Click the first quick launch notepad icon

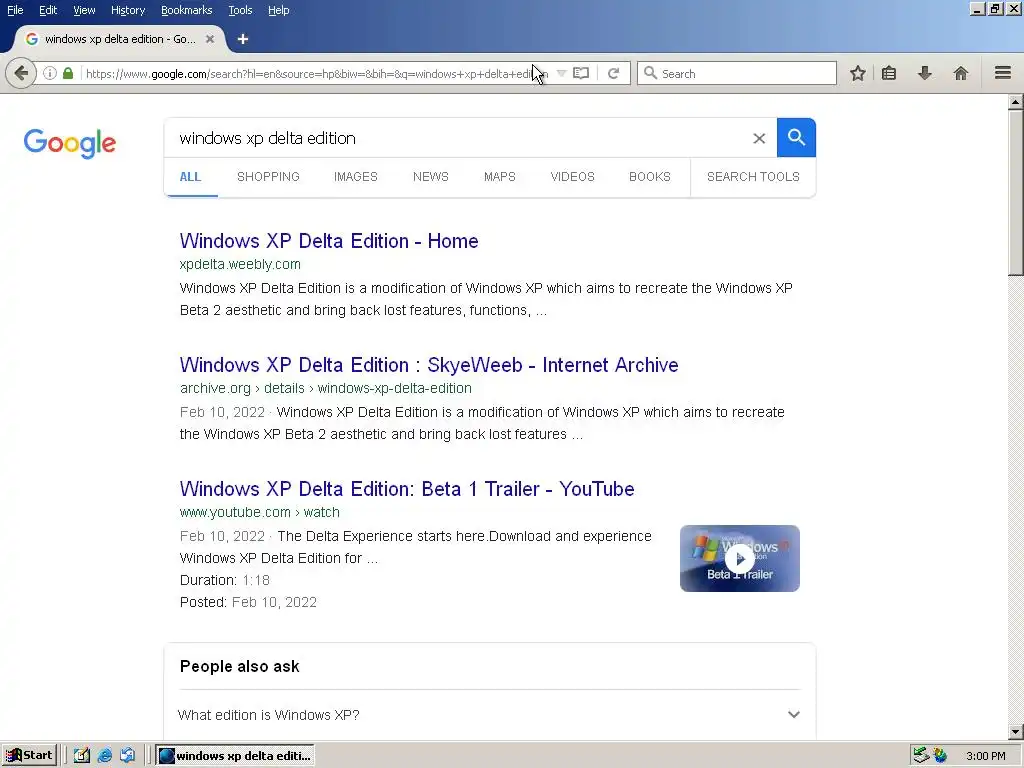[82, 756]
